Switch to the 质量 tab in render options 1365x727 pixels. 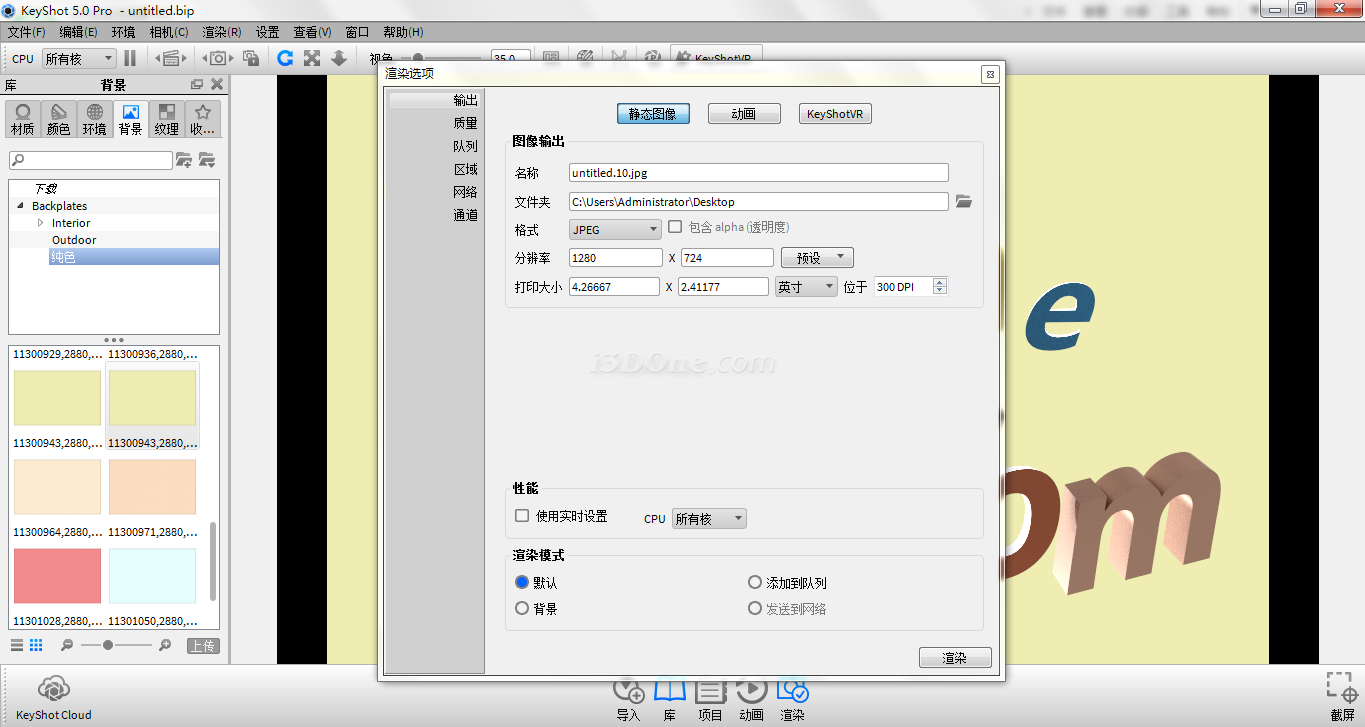(465, 123)
